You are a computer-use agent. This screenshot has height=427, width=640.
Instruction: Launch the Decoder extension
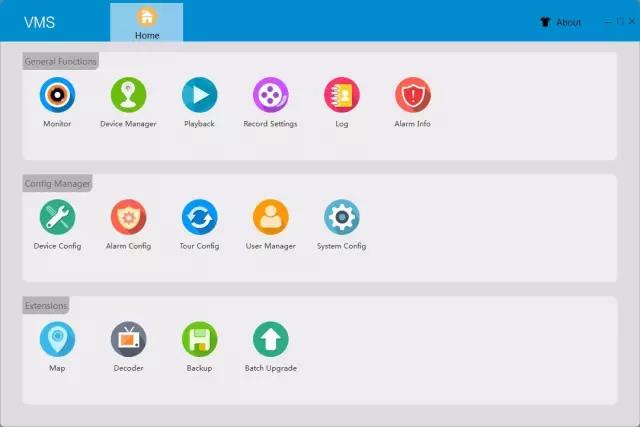tap(128, 339)
